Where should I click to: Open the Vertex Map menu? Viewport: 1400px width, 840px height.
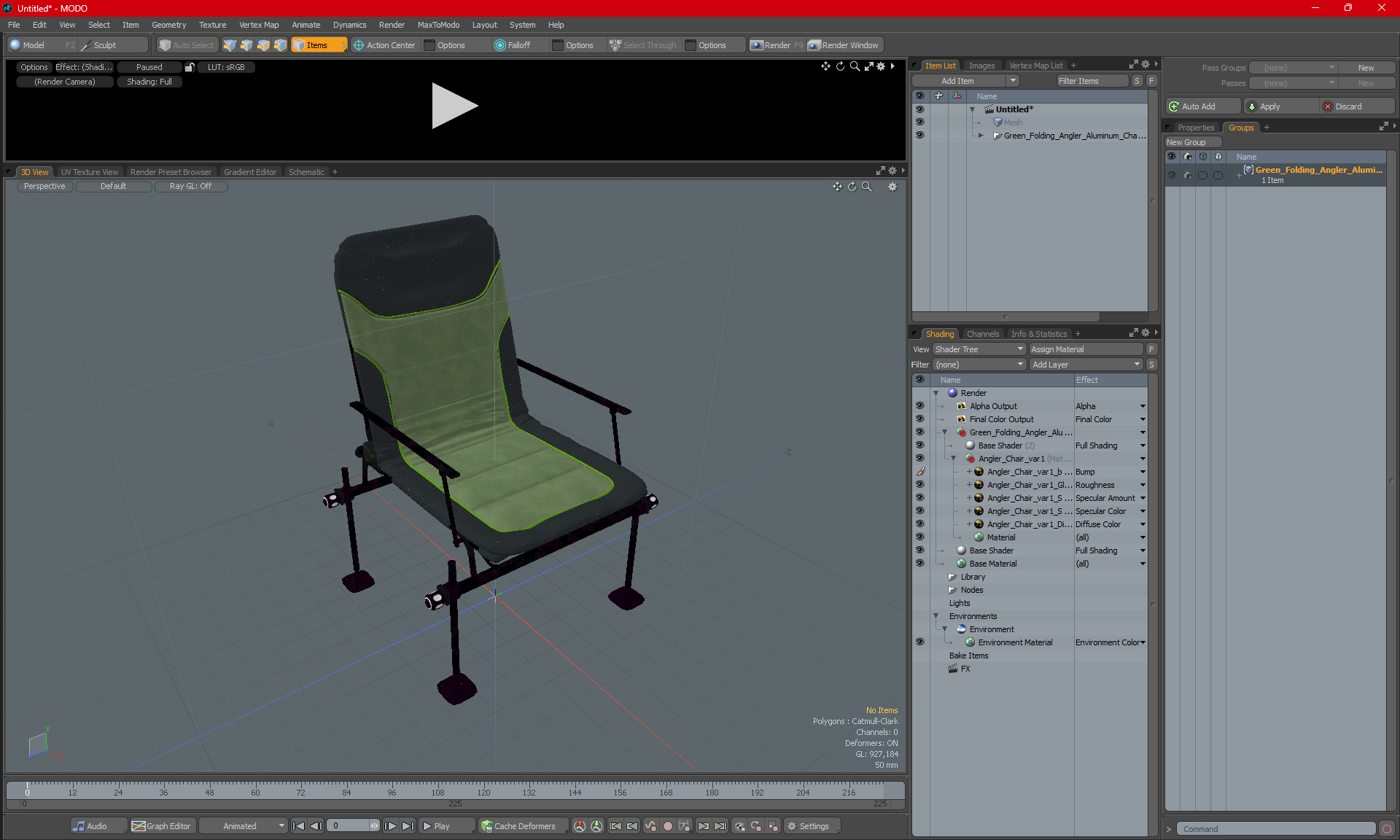(x=259, y=25)
